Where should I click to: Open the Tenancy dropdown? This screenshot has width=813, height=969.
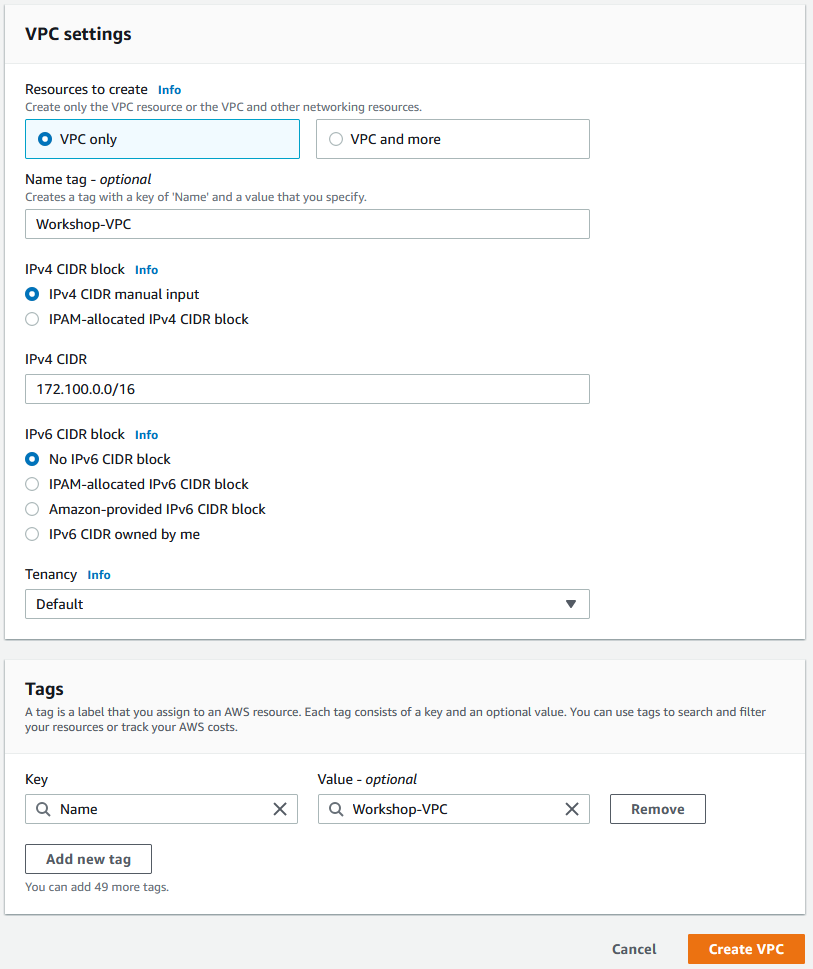point(307,604)
